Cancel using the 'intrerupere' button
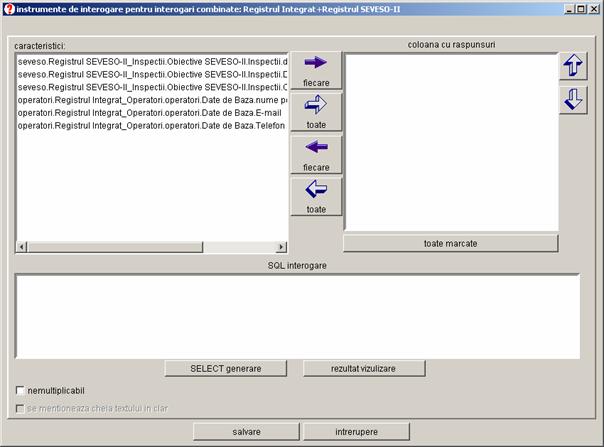The width and height of the screenshot is (604, 447). tap(356, 432)
